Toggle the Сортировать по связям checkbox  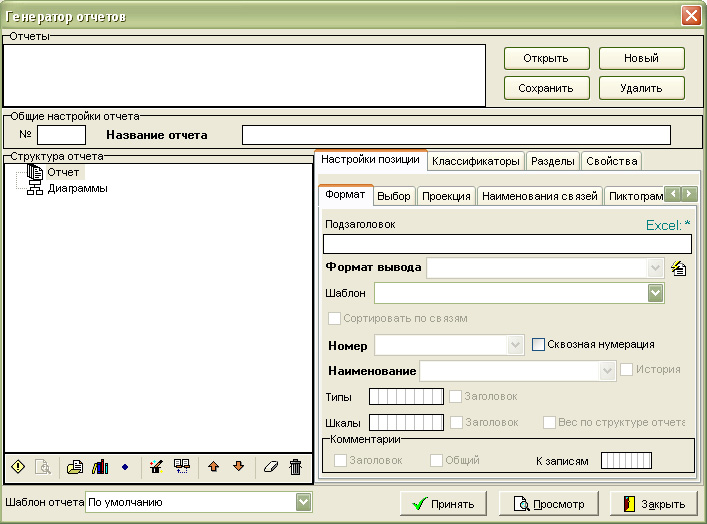coord(334,318)
